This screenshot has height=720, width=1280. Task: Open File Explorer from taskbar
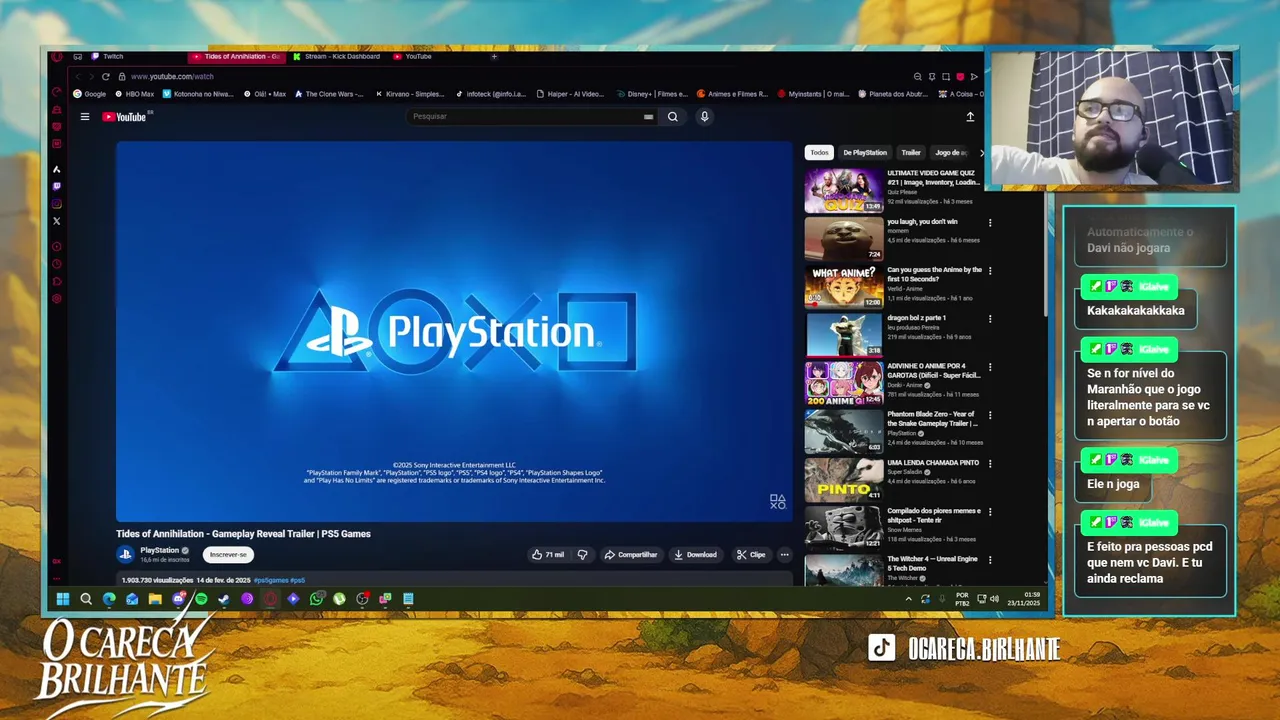(155, 599)
